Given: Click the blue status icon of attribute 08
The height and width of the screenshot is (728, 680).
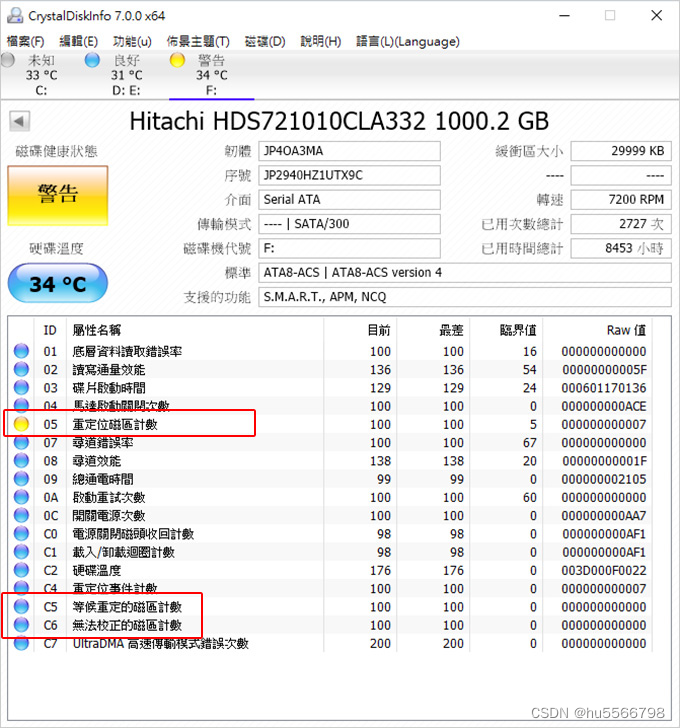Looking at the screenshot, I should click(21, 460).
